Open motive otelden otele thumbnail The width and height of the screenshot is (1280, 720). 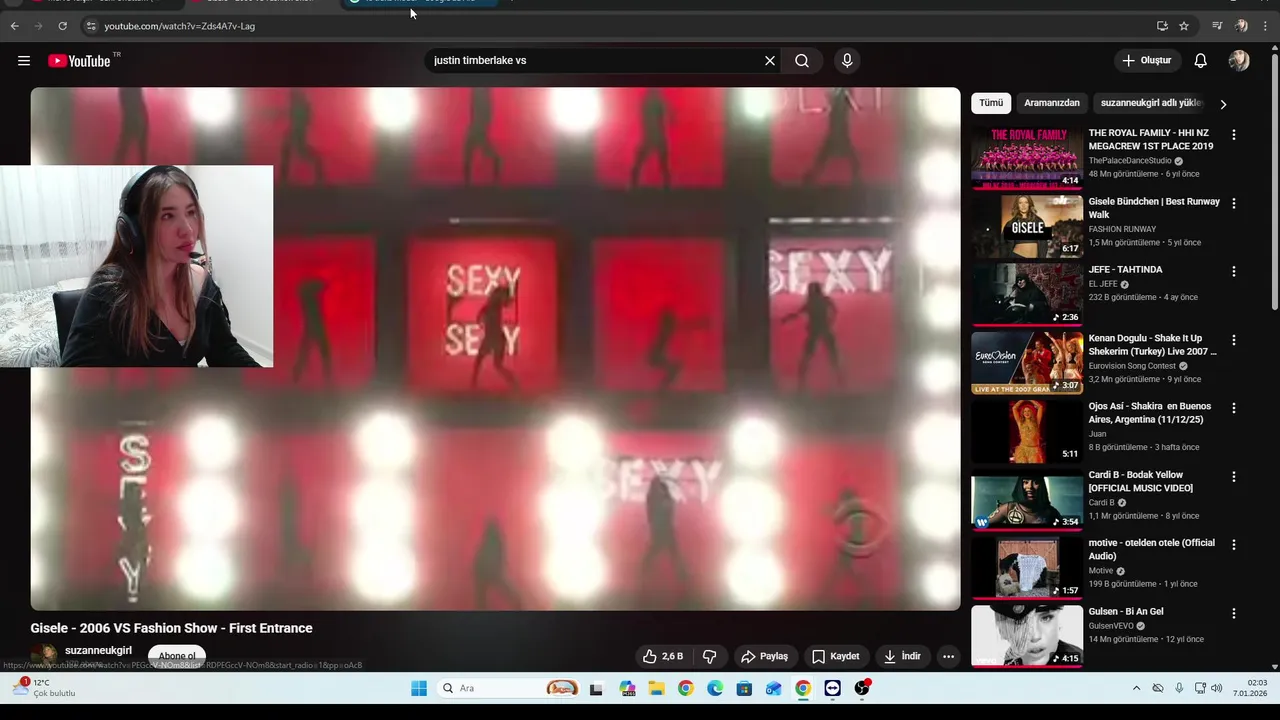[1027, 568]
